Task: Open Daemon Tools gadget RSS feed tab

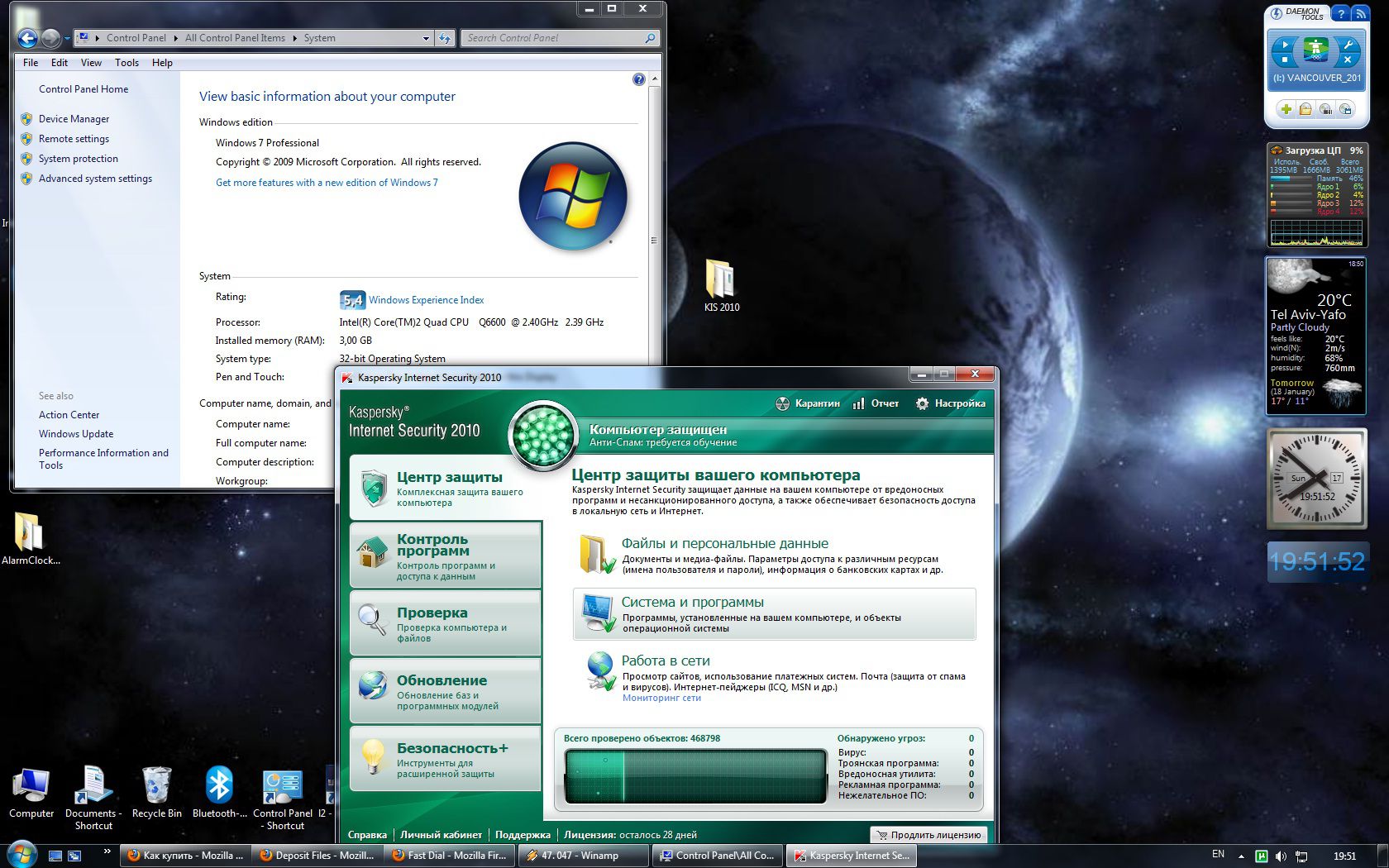Action: [x=1359, y=14]
